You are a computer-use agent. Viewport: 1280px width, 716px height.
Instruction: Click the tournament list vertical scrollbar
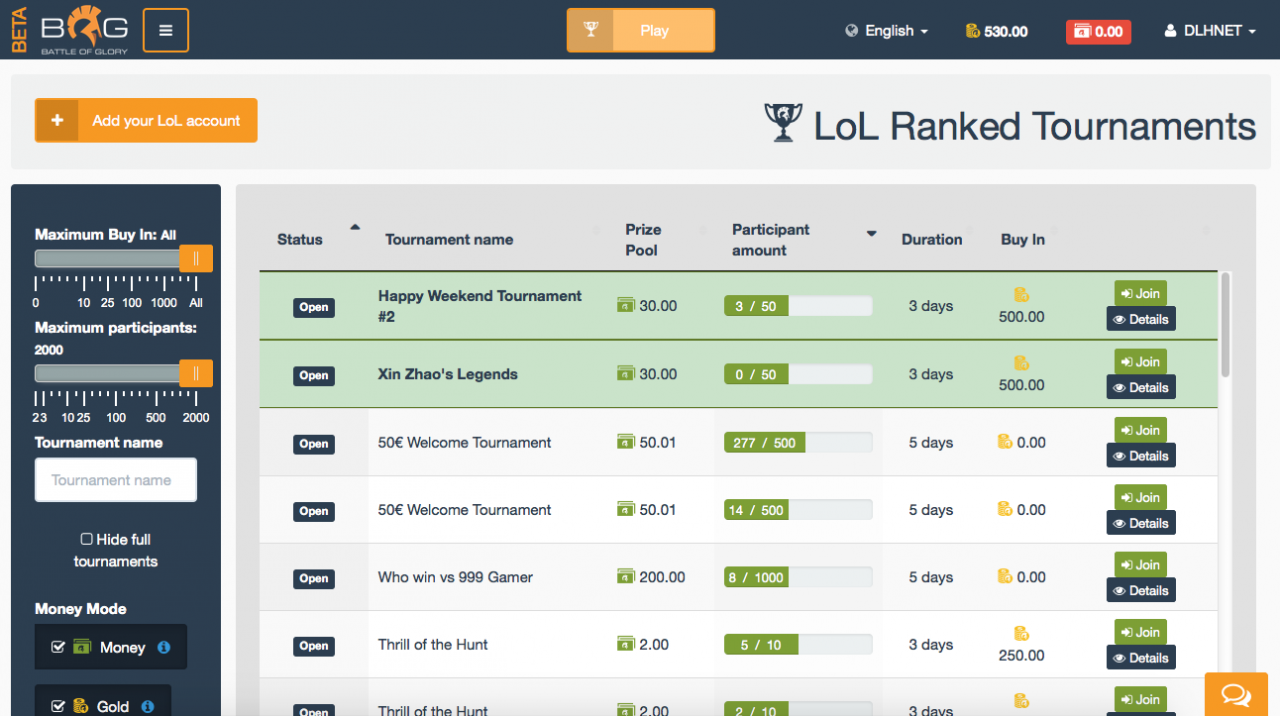1225,325
